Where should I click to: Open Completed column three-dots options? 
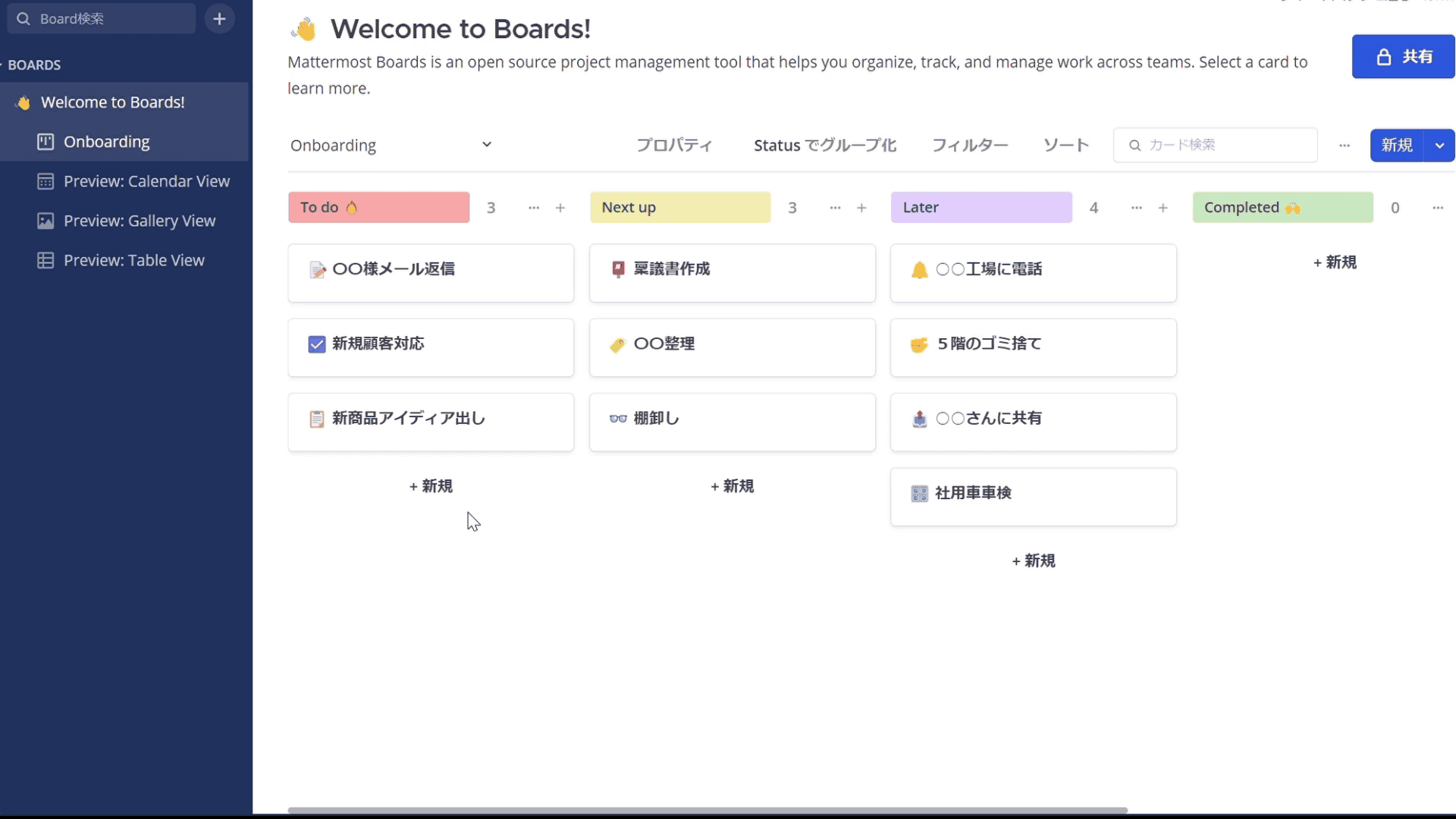click(x=1437, y=208)
